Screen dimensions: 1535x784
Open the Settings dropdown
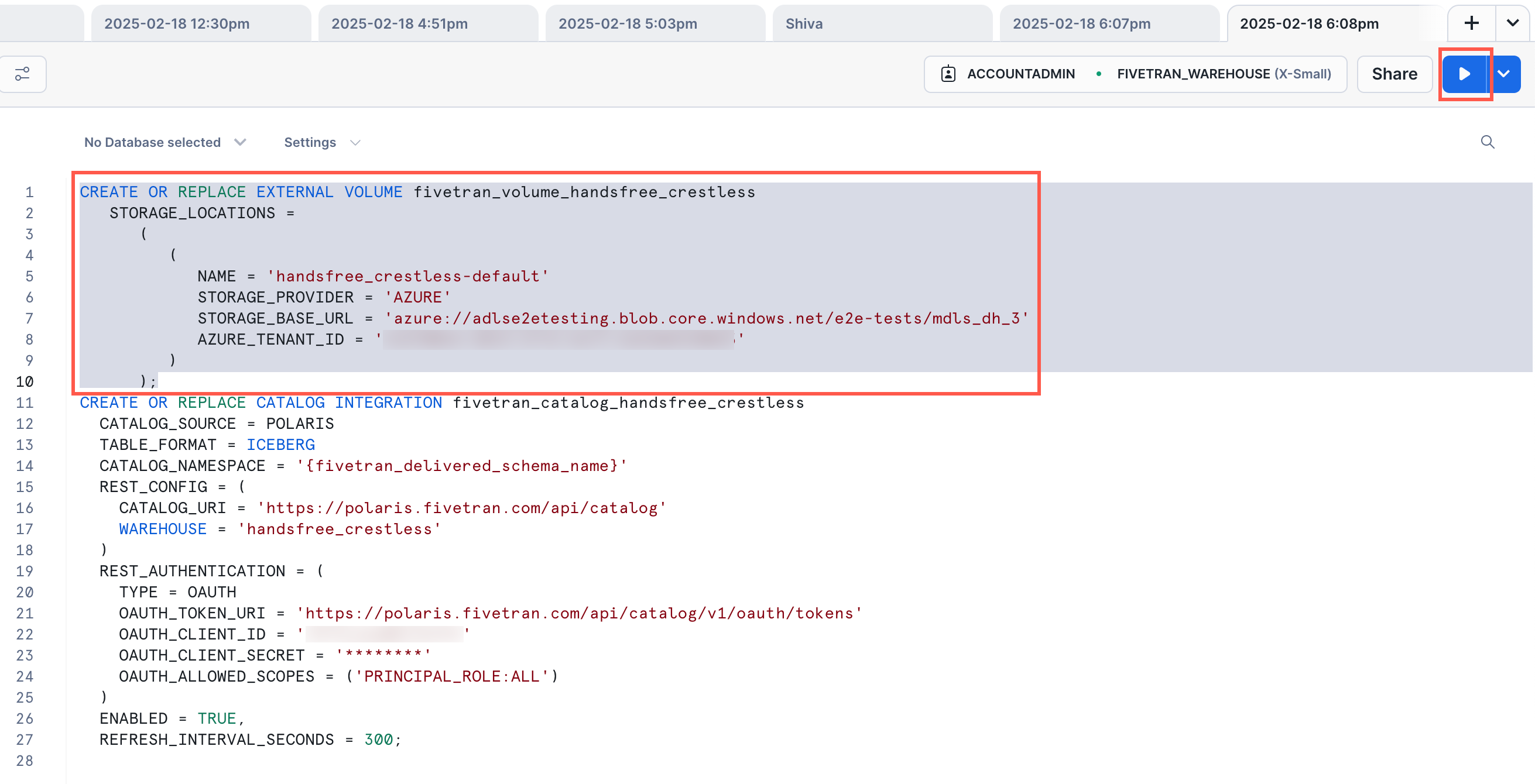point(322,142)
